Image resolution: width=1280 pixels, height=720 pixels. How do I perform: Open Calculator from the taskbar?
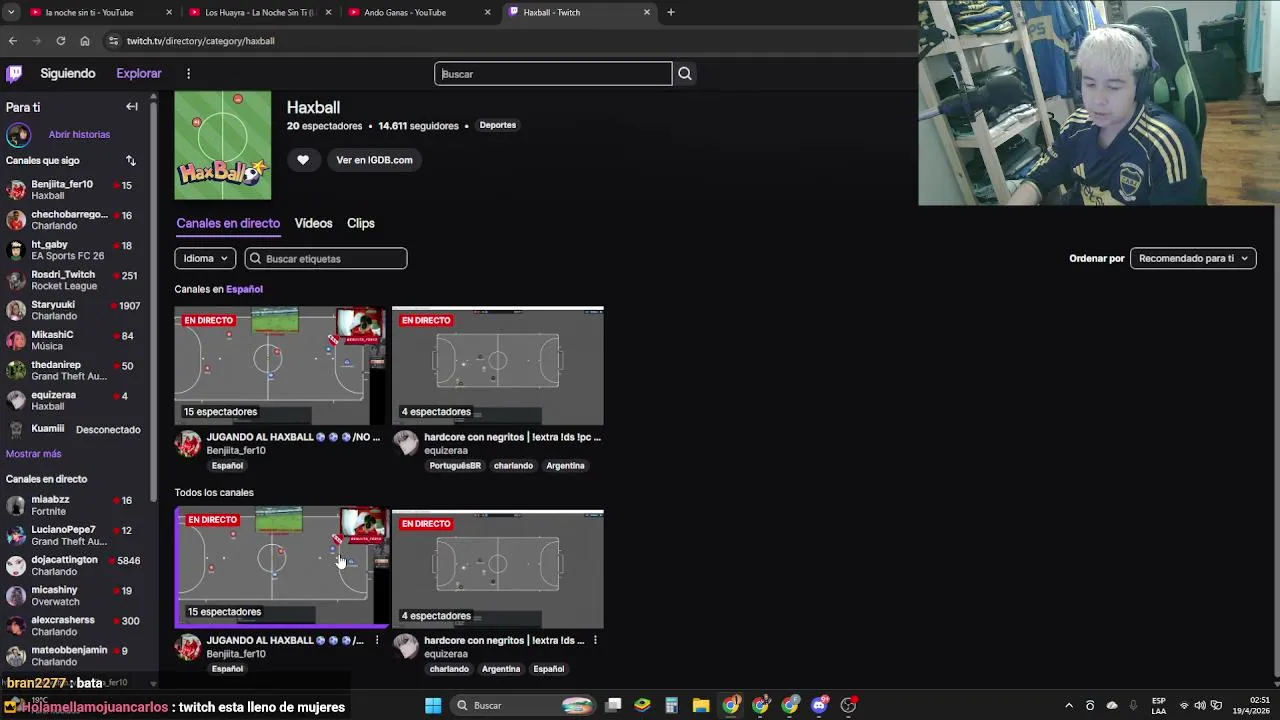pos(672,705)
